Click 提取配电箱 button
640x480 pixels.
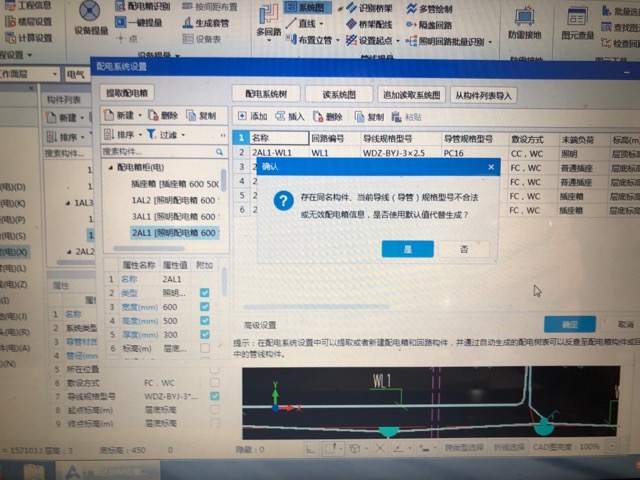tap(127, 93)
